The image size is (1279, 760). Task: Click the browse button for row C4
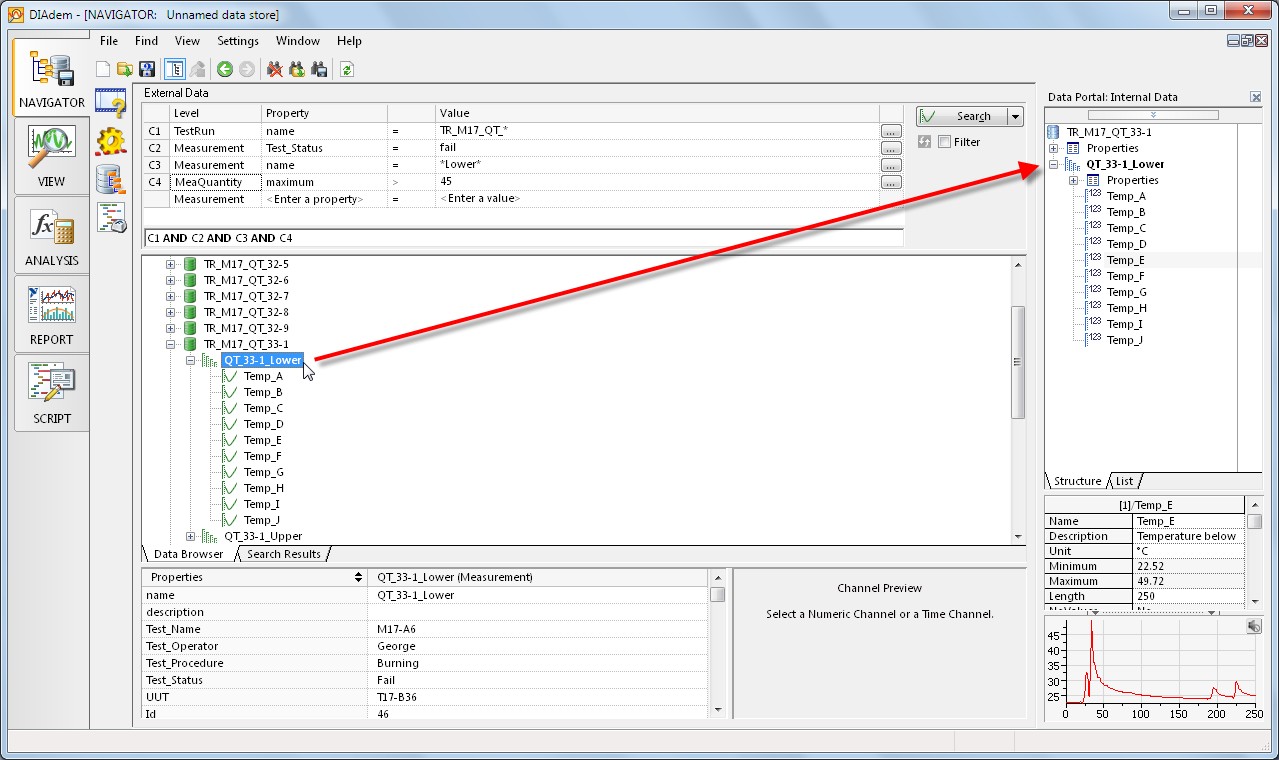(891, 182)
